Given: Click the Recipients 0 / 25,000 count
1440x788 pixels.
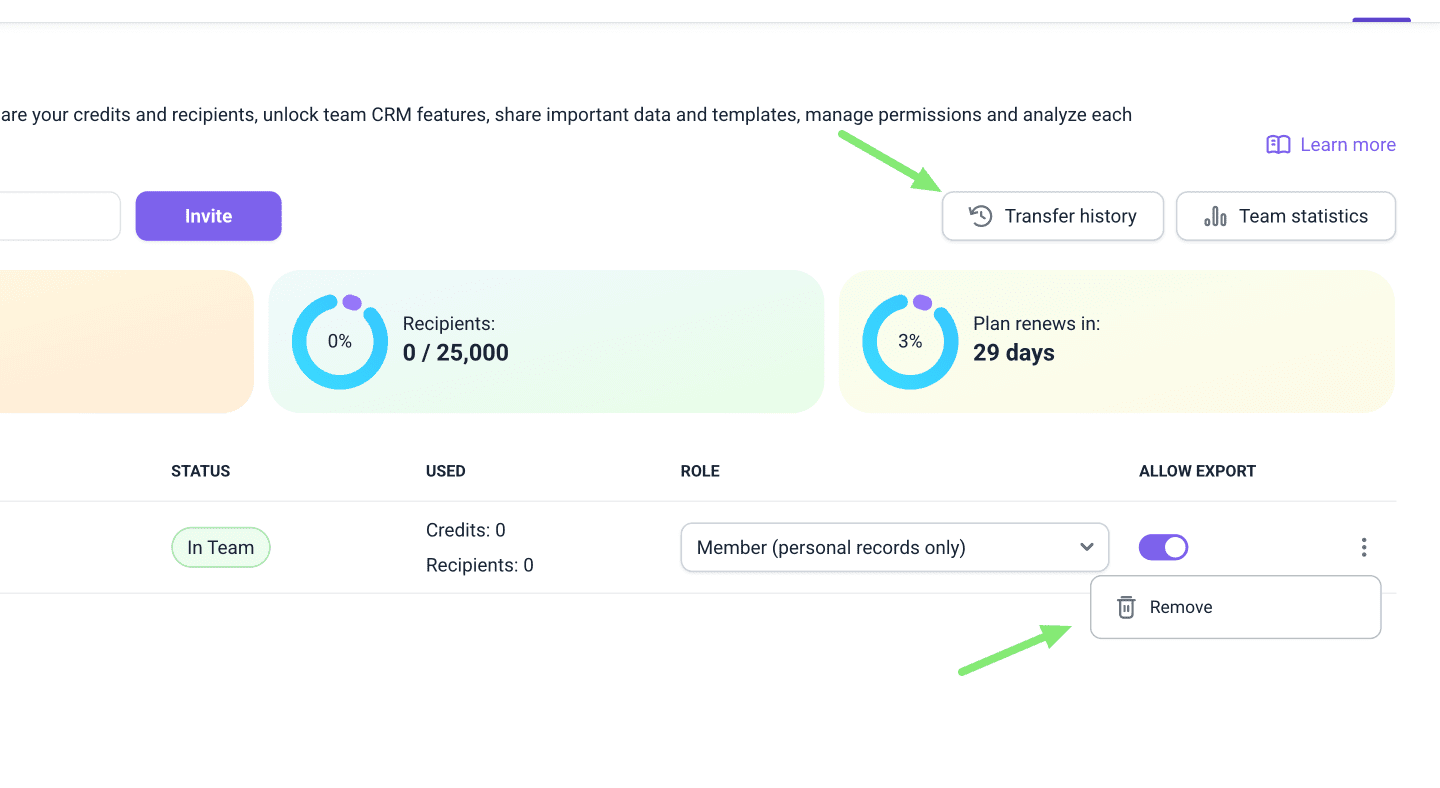Looking at the screenshot, I should (455, 352).
